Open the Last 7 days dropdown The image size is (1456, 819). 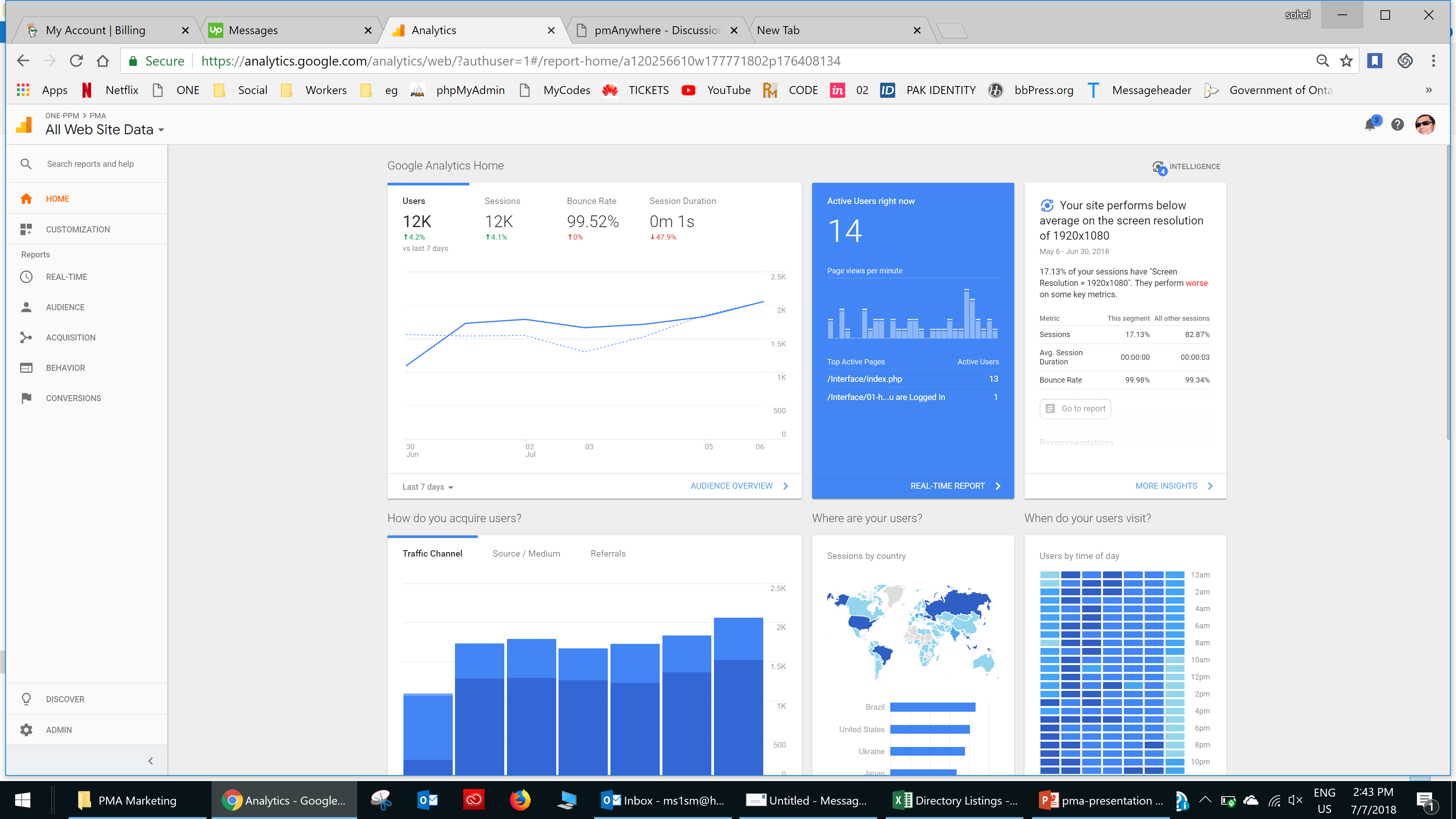pyautogui.click(x=428, y=486)
